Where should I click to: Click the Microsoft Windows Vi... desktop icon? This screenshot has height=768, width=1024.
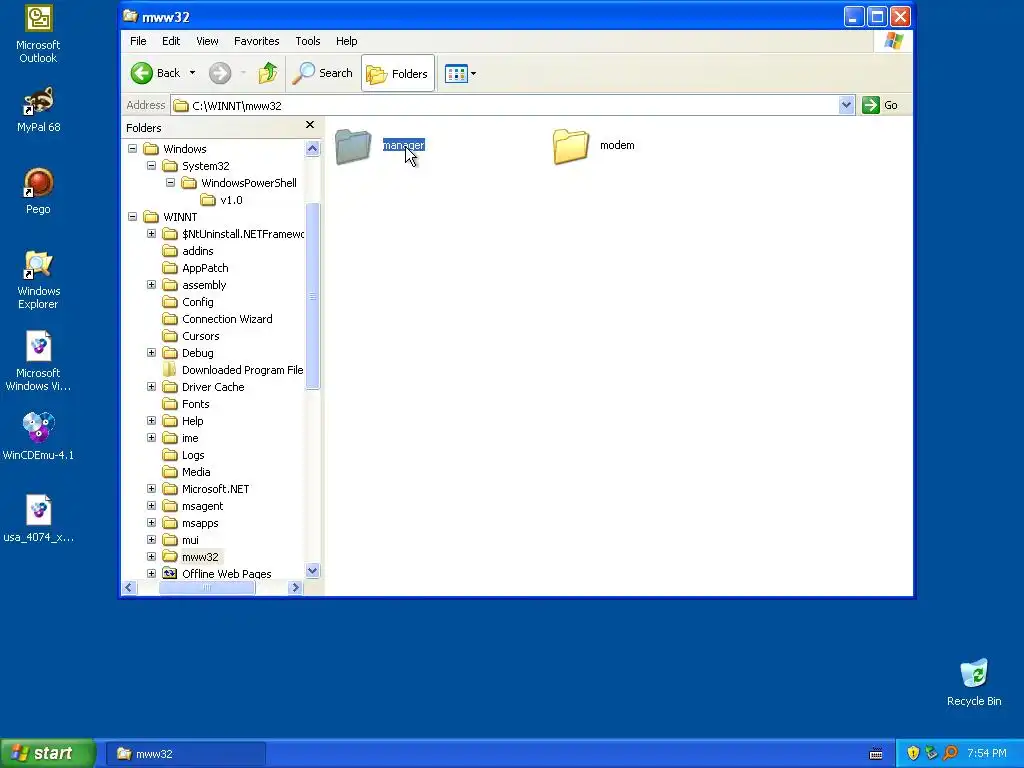(38, 361)
